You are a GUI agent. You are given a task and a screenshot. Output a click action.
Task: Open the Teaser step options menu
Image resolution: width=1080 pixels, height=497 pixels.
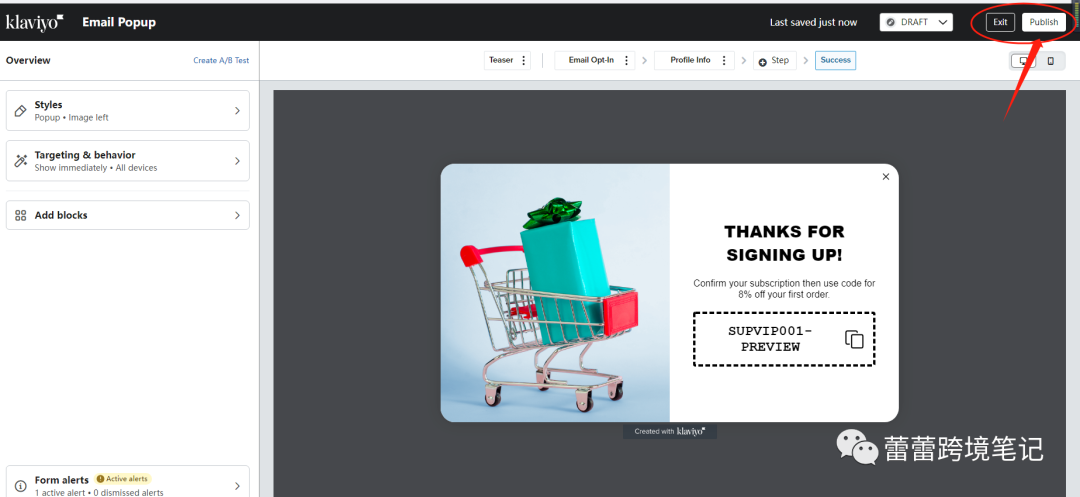[x=524, y=61]
